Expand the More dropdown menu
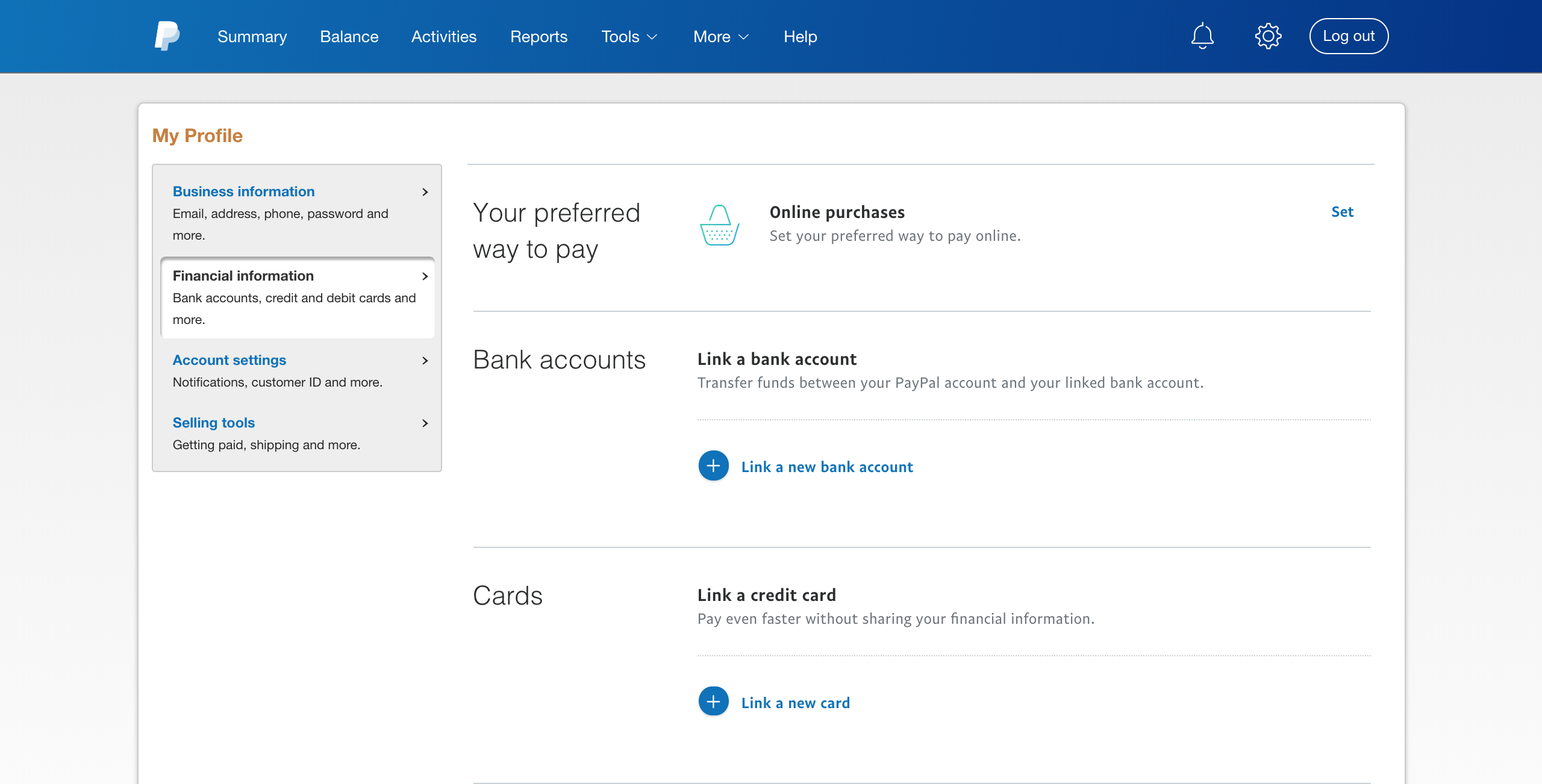The height and width of the screenshot is (784, 1542). coord(720,37)
